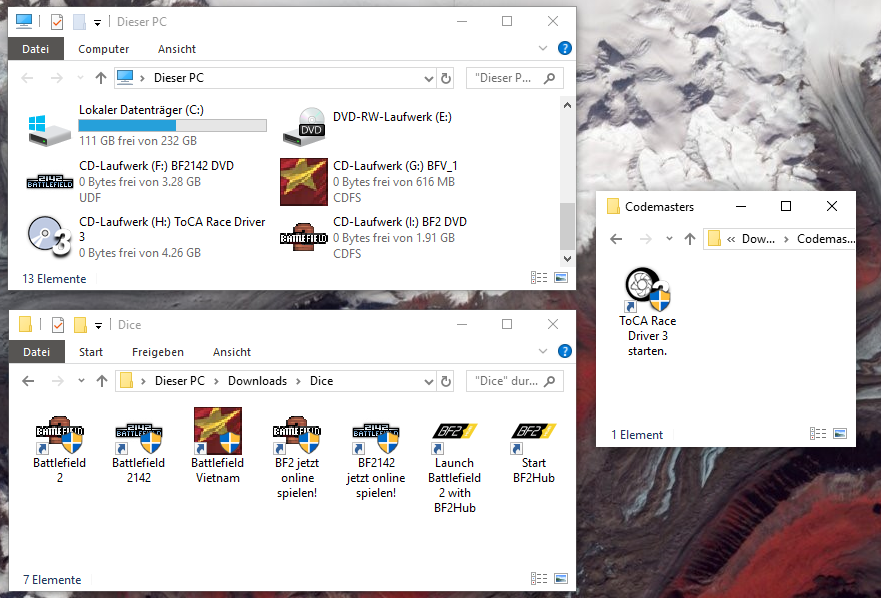Open address history dropdown in Dice window

429,382
